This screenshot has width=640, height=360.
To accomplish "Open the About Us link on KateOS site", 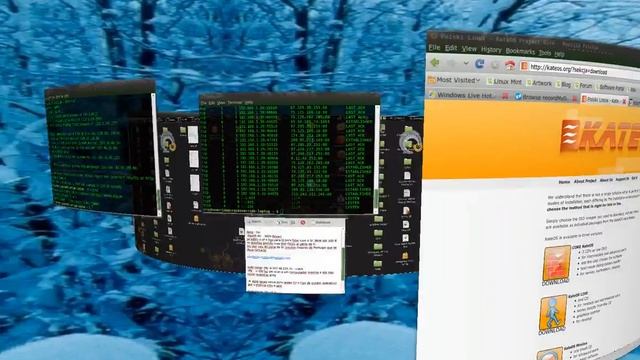I will tap(606, 180).
